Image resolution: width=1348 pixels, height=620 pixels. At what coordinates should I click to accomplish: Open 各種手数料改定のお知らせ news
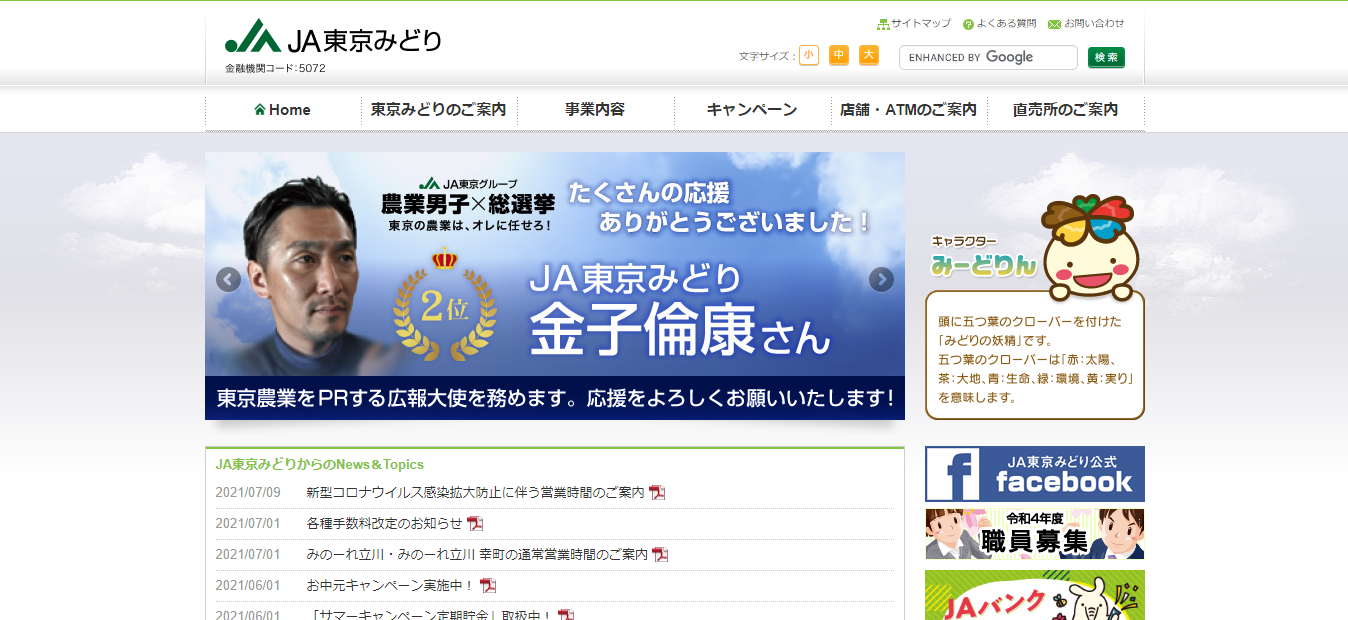click(384, 523)
